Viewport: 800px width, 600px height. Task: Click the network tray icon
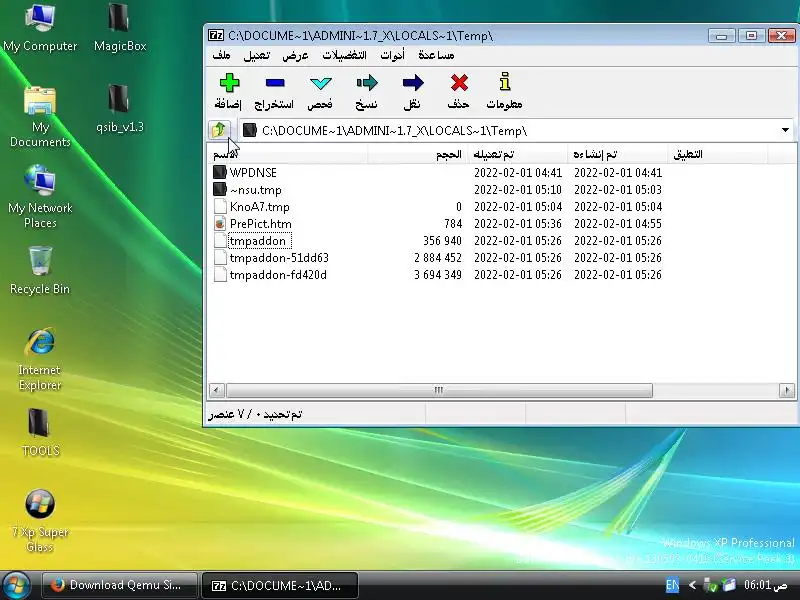pos(710,585)
